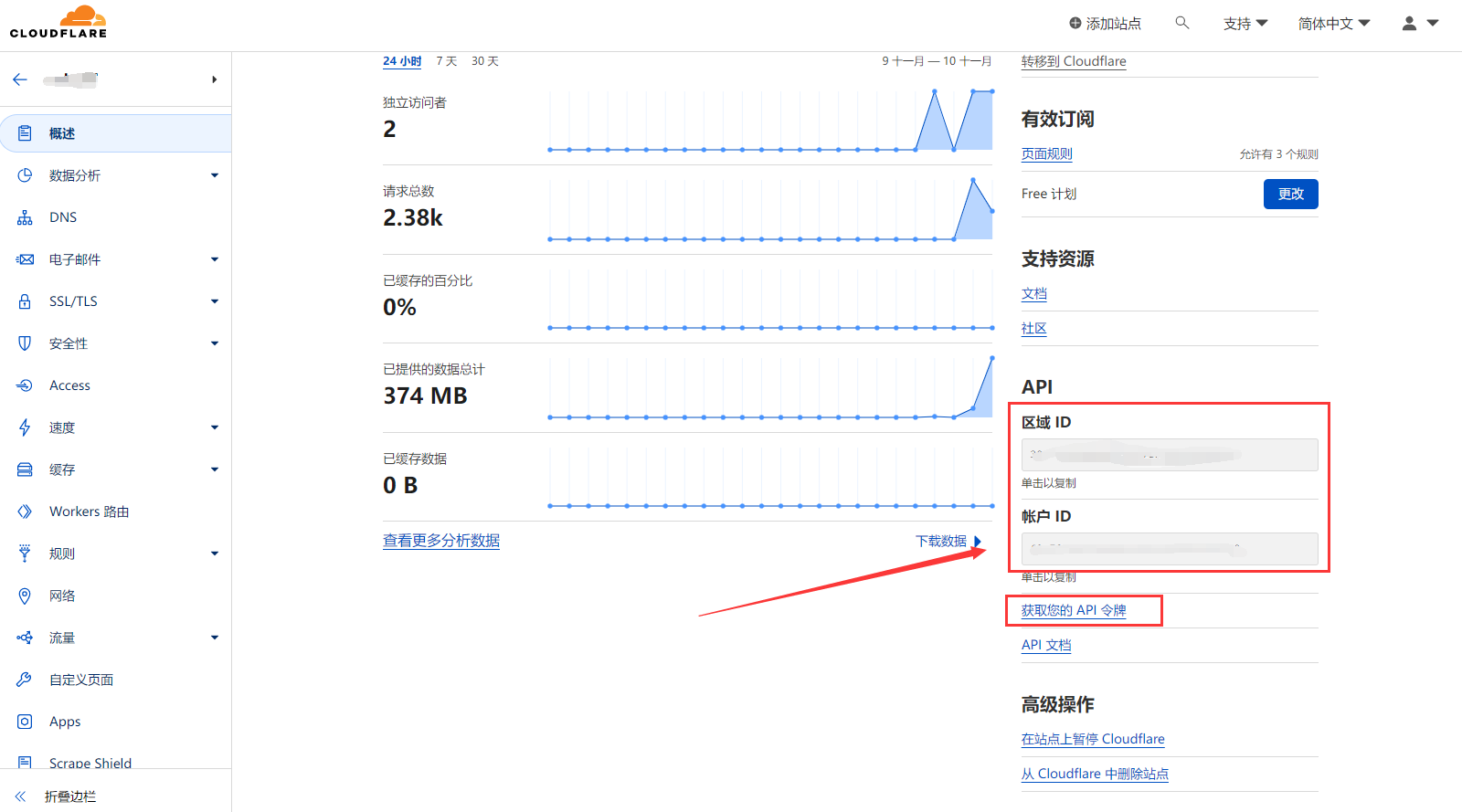
Task: Switch to the 7 天 time range
Action: 446,61
